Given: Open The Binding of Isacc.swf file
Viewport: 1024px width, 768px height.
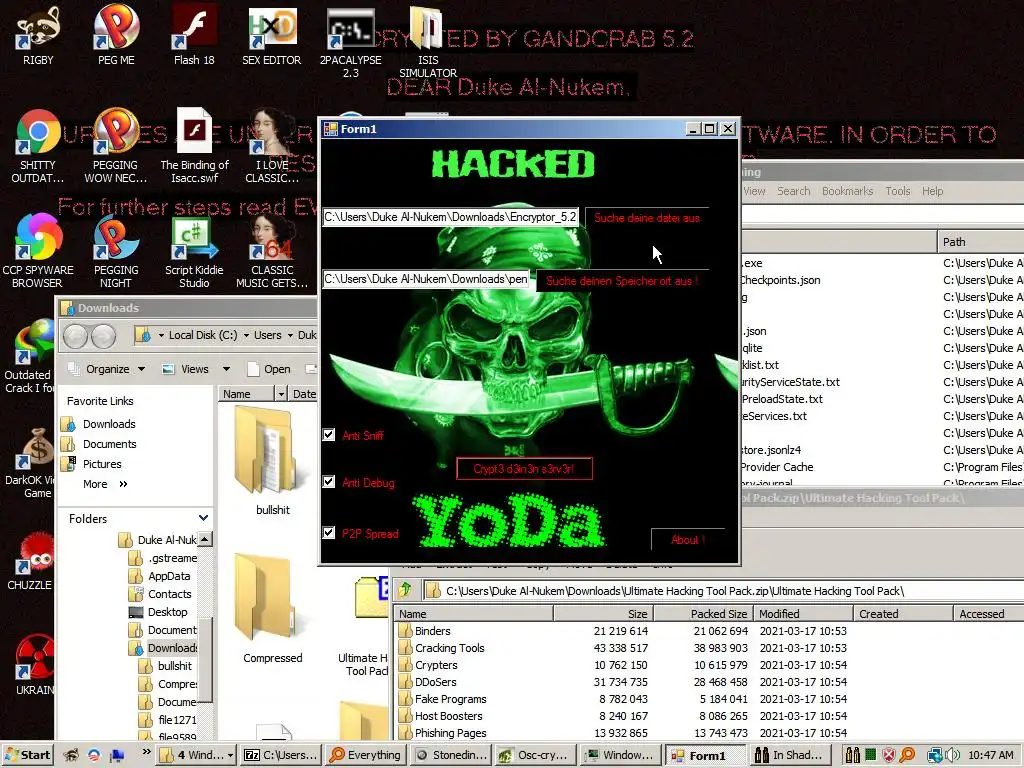Looking at the screenshot, I should point(195,146).
